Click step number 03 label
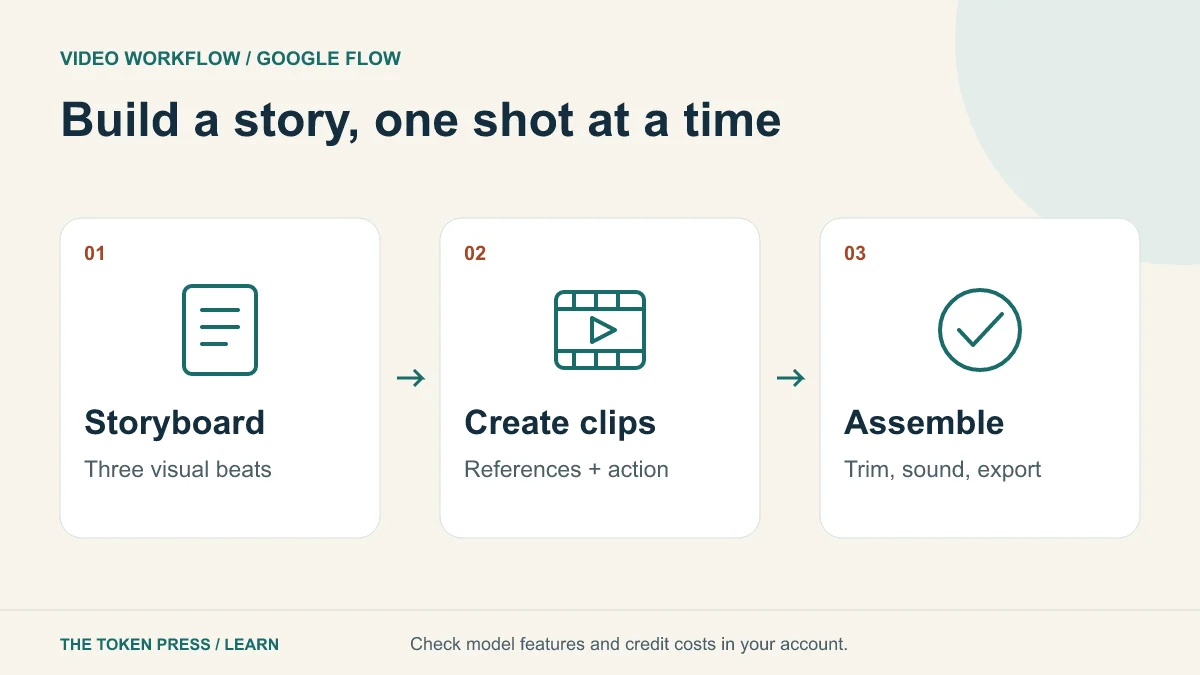Screen dimensions: 1200x675 click(x=855, y=254)
